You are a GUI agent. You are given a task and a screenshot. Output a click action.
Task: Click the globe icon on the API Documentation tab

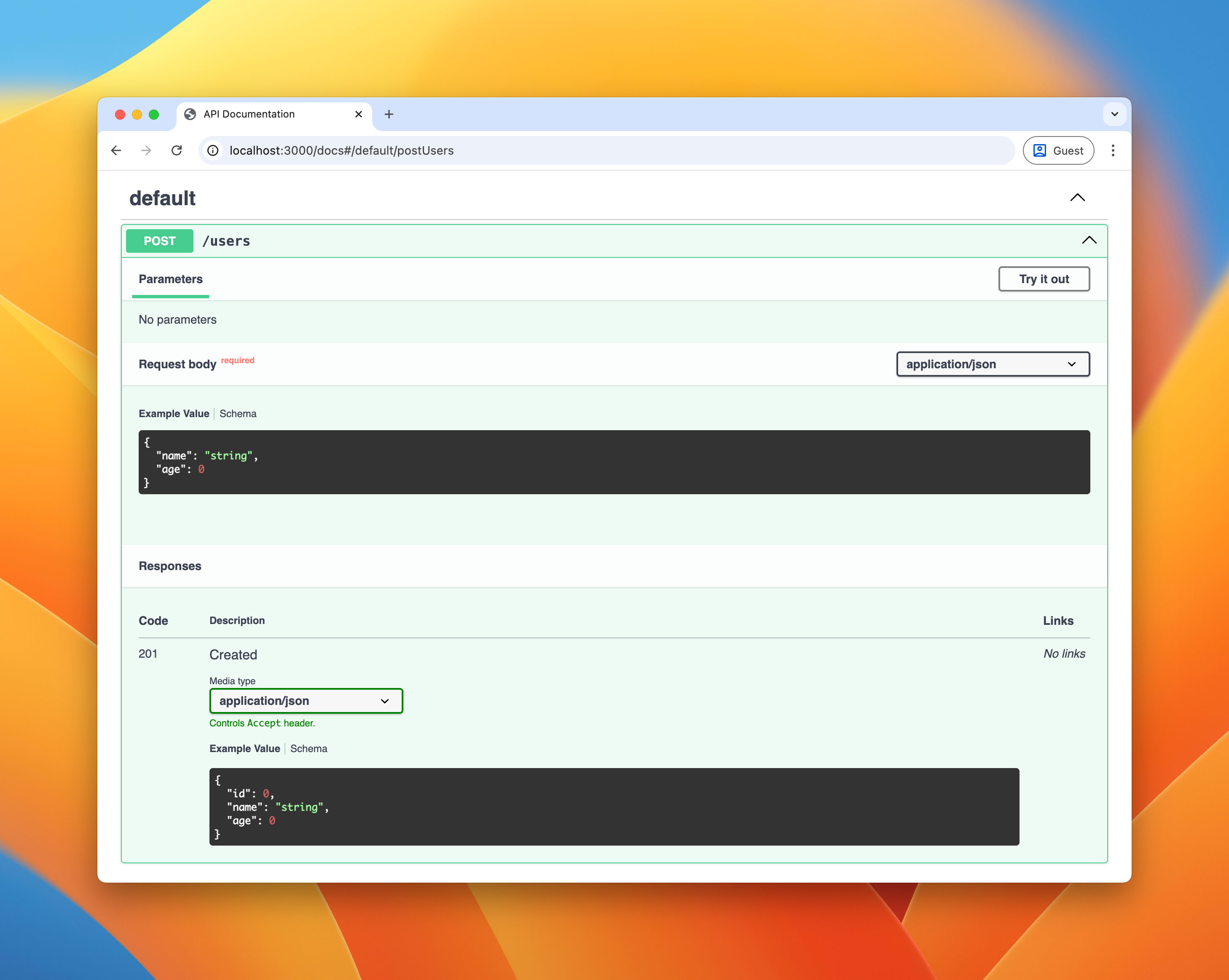coord(191,114)
